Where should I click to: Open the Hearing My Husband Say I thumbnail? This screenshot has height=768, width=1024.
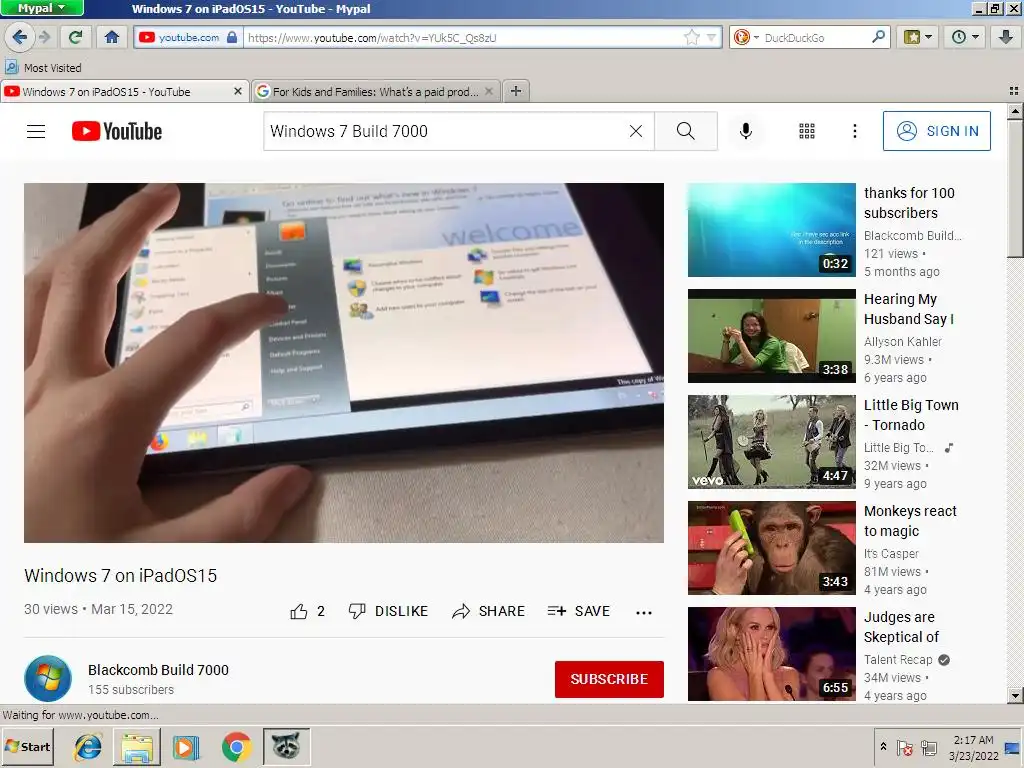(771, 336)
